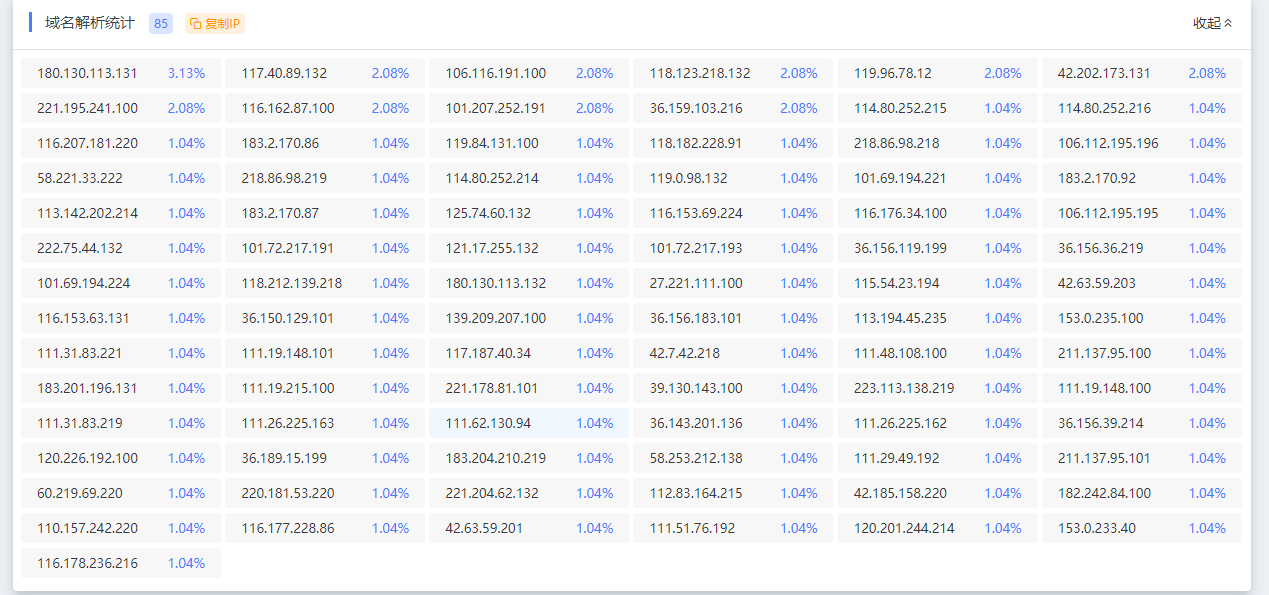Viewport: 1269px width, 595px height.
Task: Click the 域名解析统计 section title
Action: pyautogui.click(x=90, y=23)
